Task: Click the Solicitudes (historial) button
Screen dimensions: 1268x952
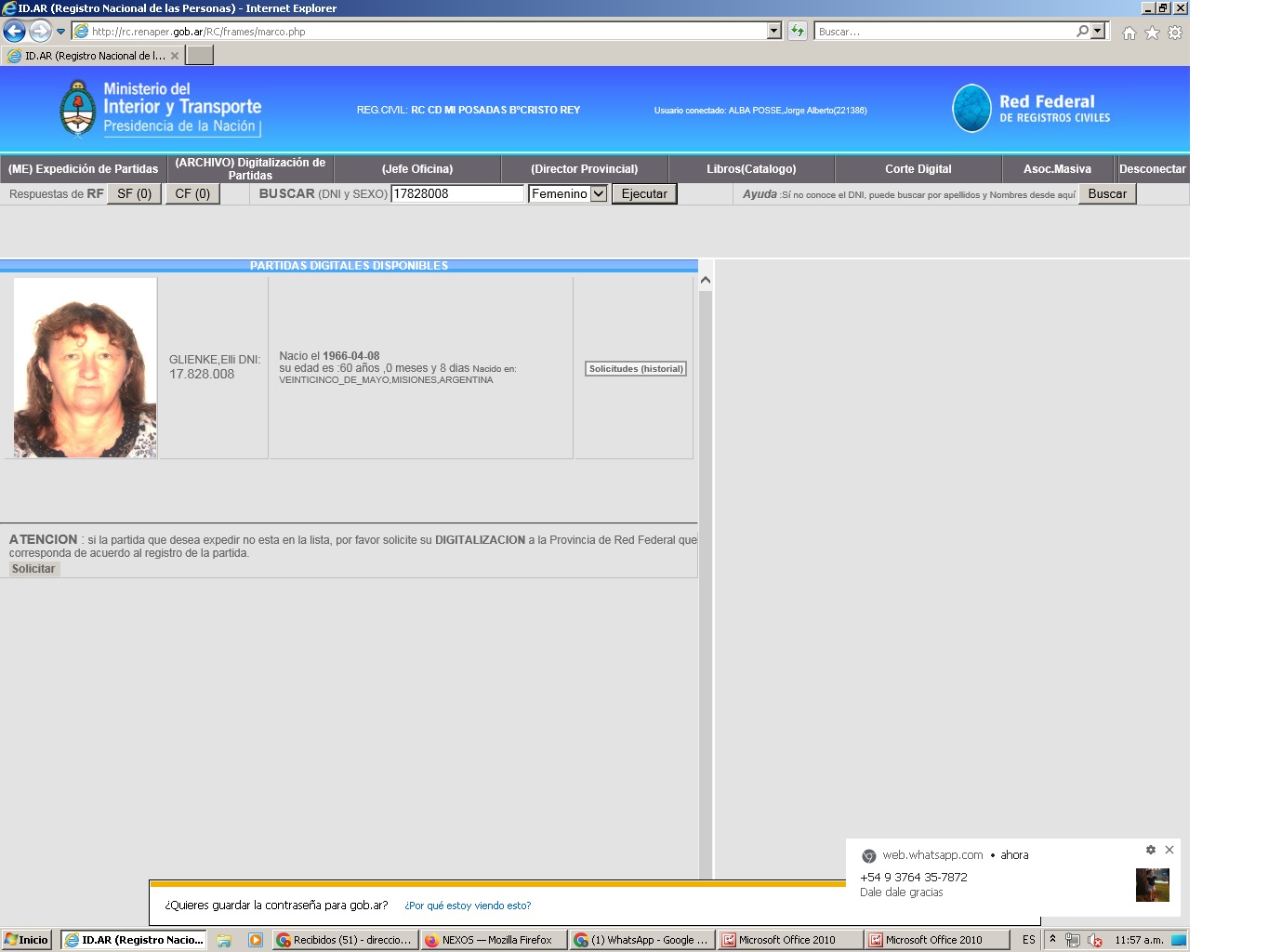Action: pos(636,369)
